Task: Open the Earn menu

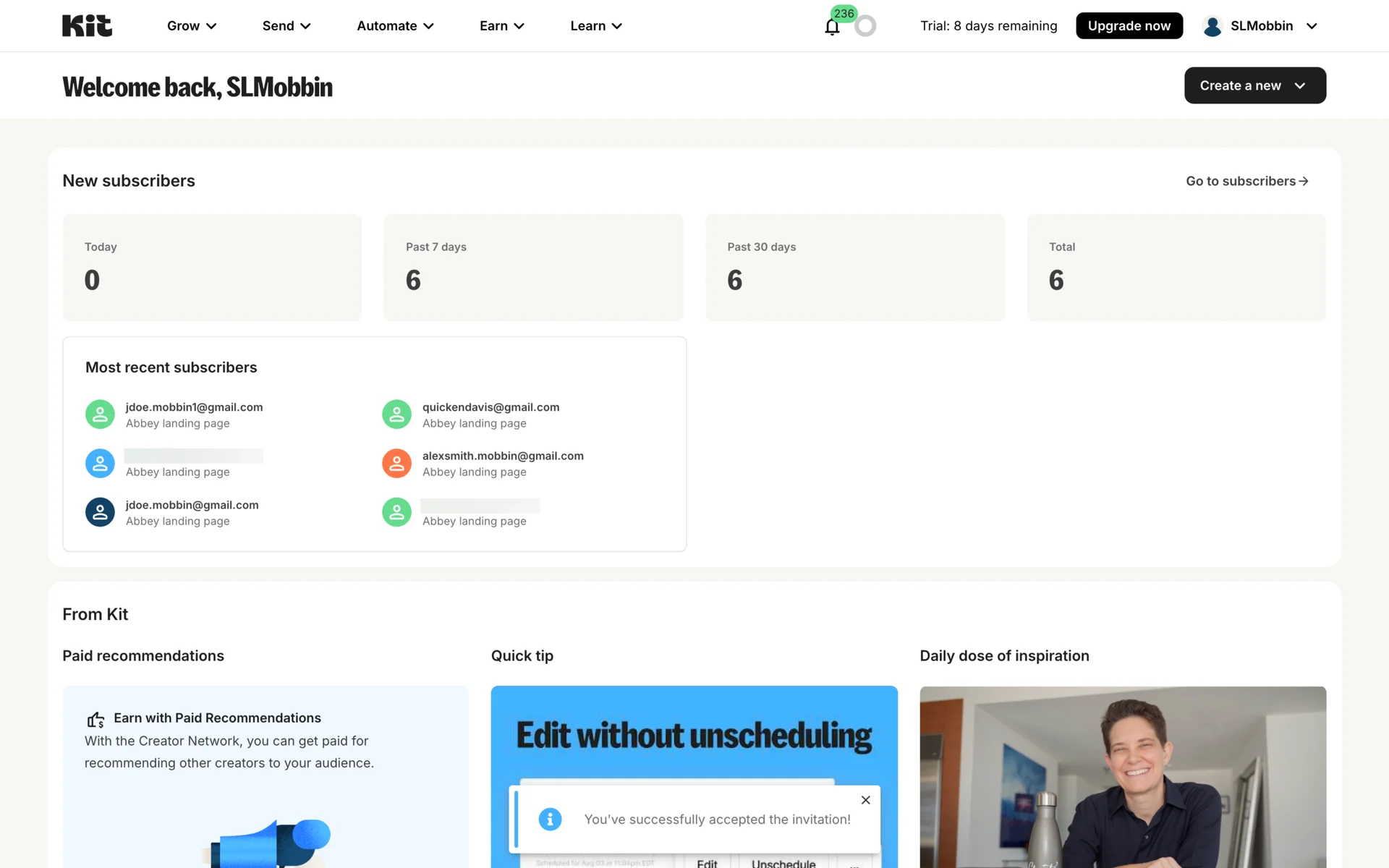Action: click(x=501, y=26)
